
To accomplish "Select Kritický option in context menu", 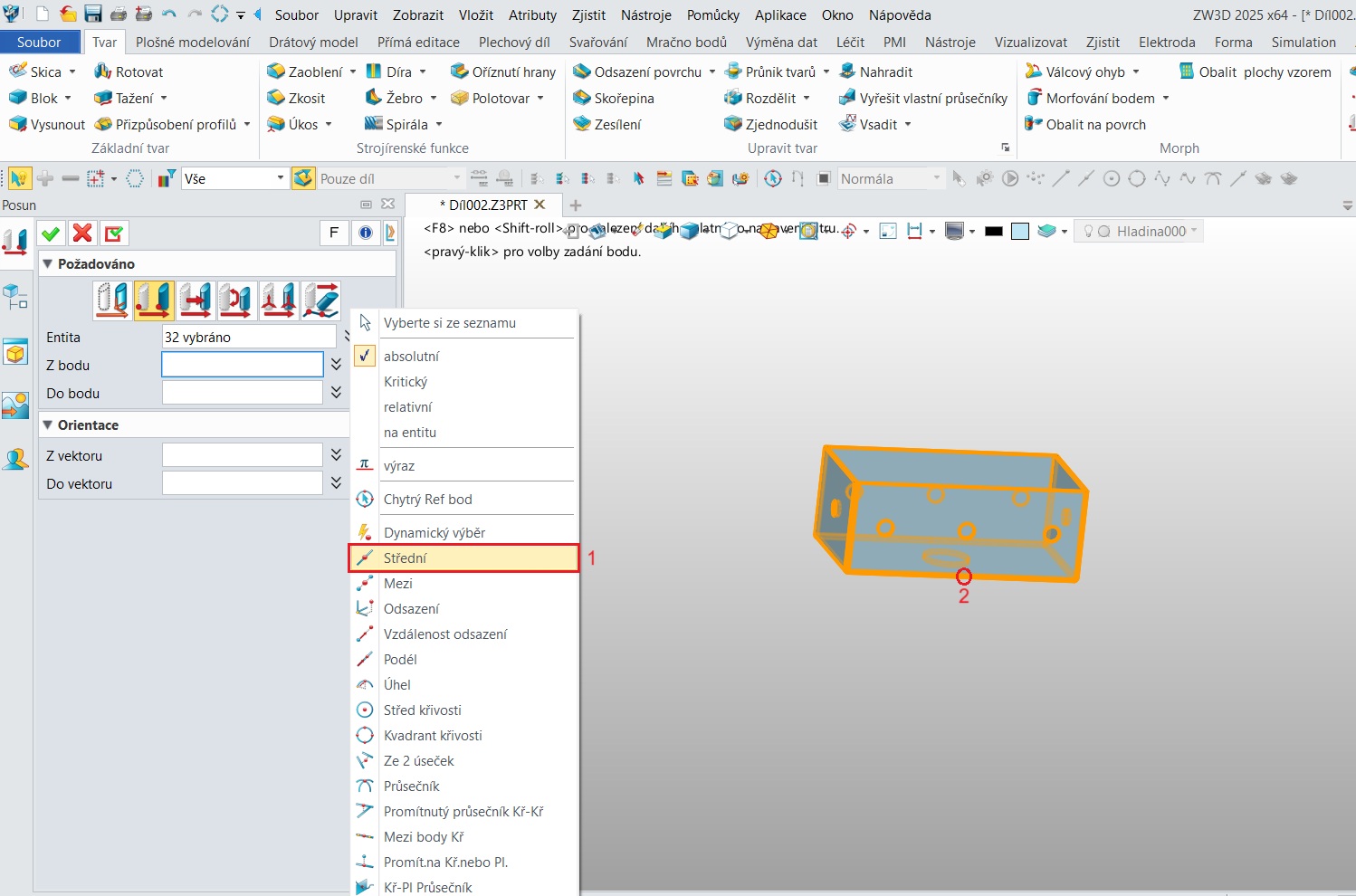I will coord(463,382).
